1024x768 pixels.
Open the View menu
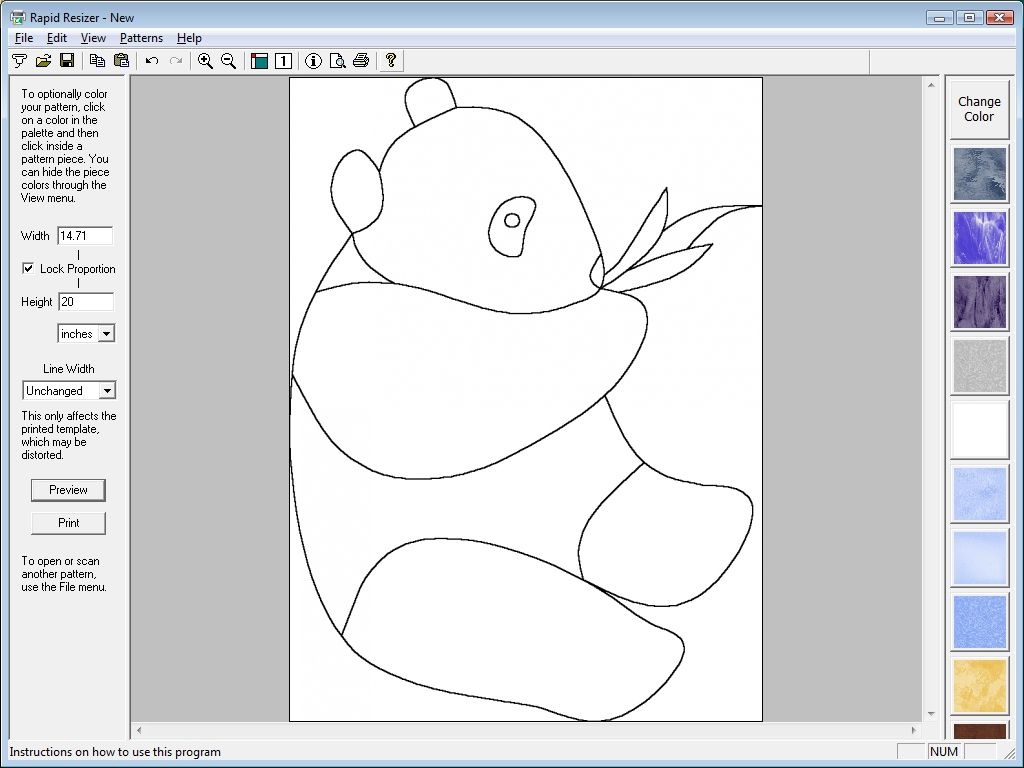pyautogui.click(x=93, y=38)
